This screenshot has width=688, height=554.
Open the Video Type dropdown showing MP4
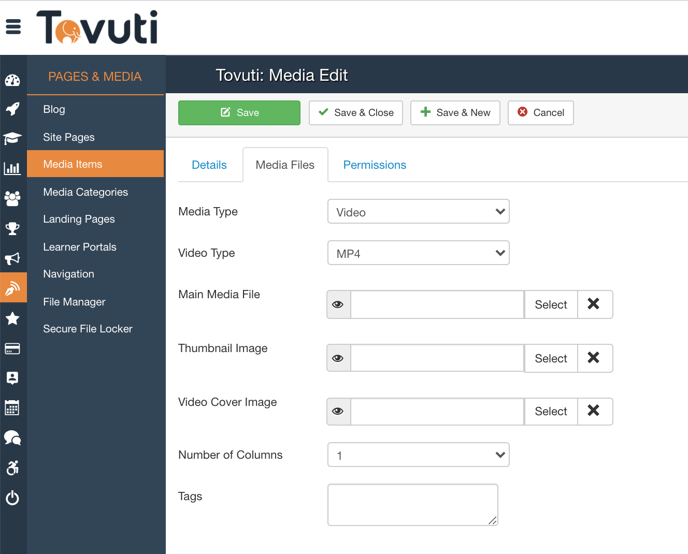point(418,253)
